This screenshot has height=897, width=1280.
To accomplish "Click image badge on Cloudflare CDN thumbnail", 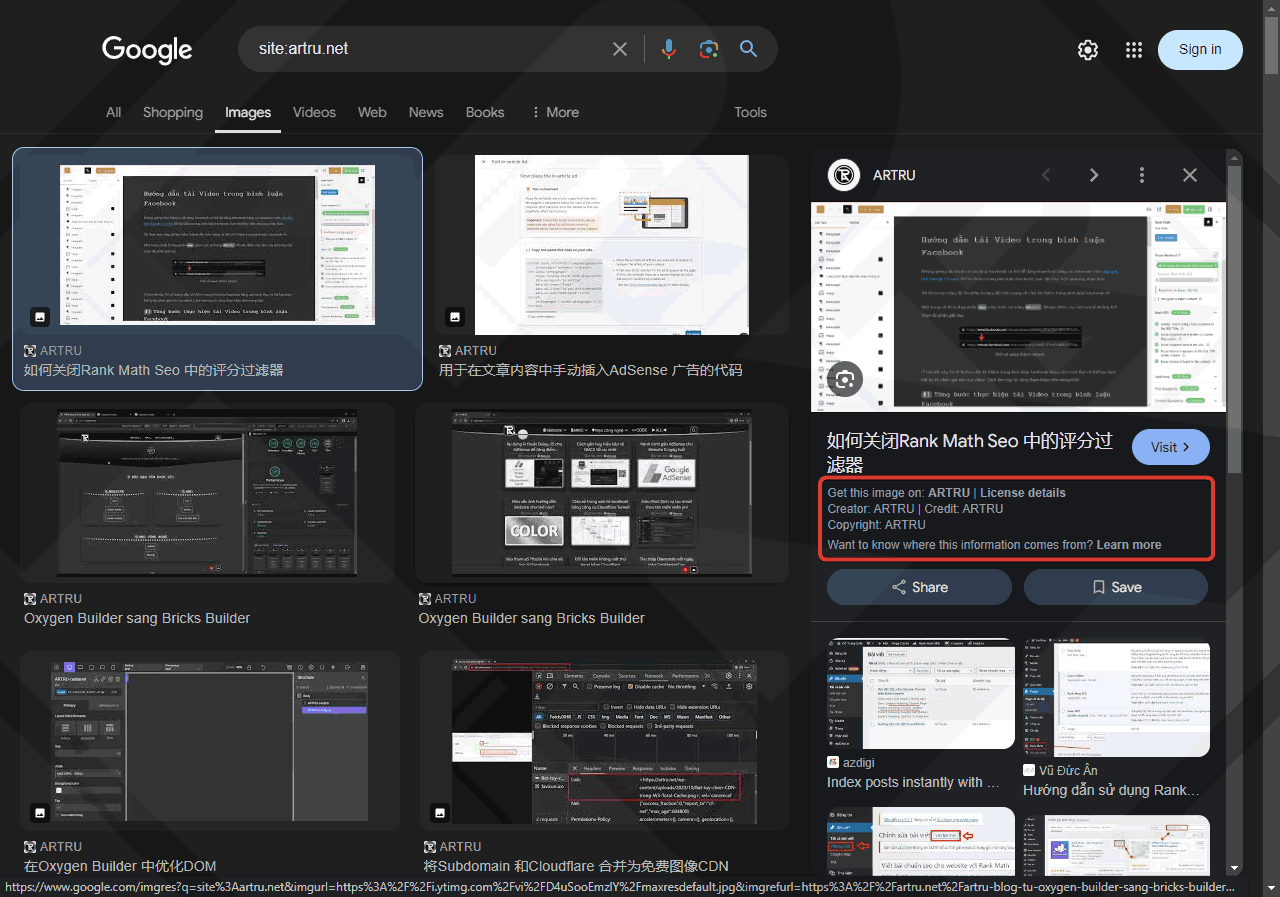I will 440,812.
